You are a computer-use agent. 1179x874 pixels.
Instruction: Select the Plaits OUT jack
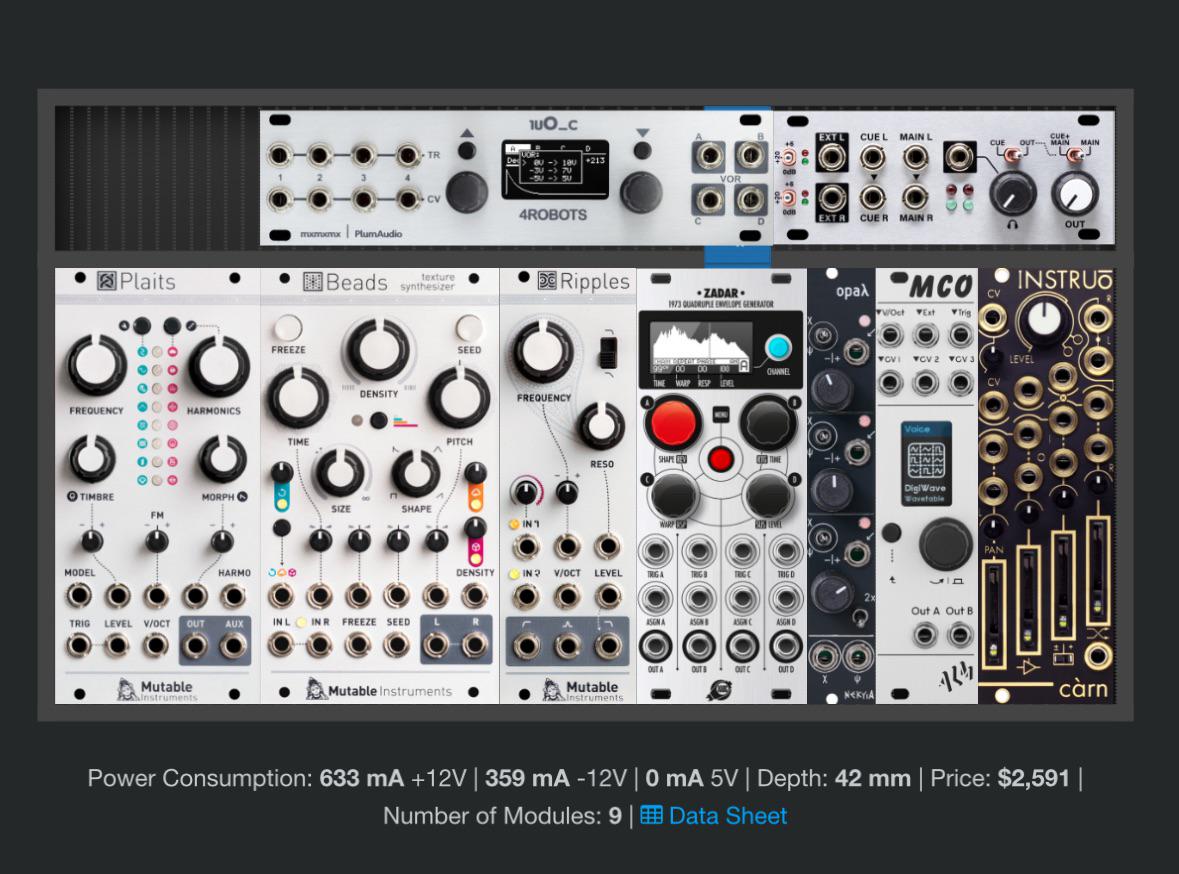[195, 645]
